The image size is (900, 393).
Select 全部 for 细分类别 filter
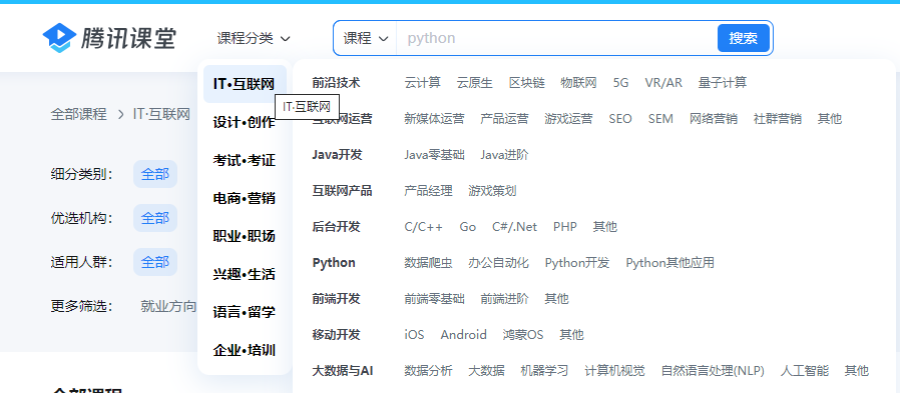click(156, 174)
